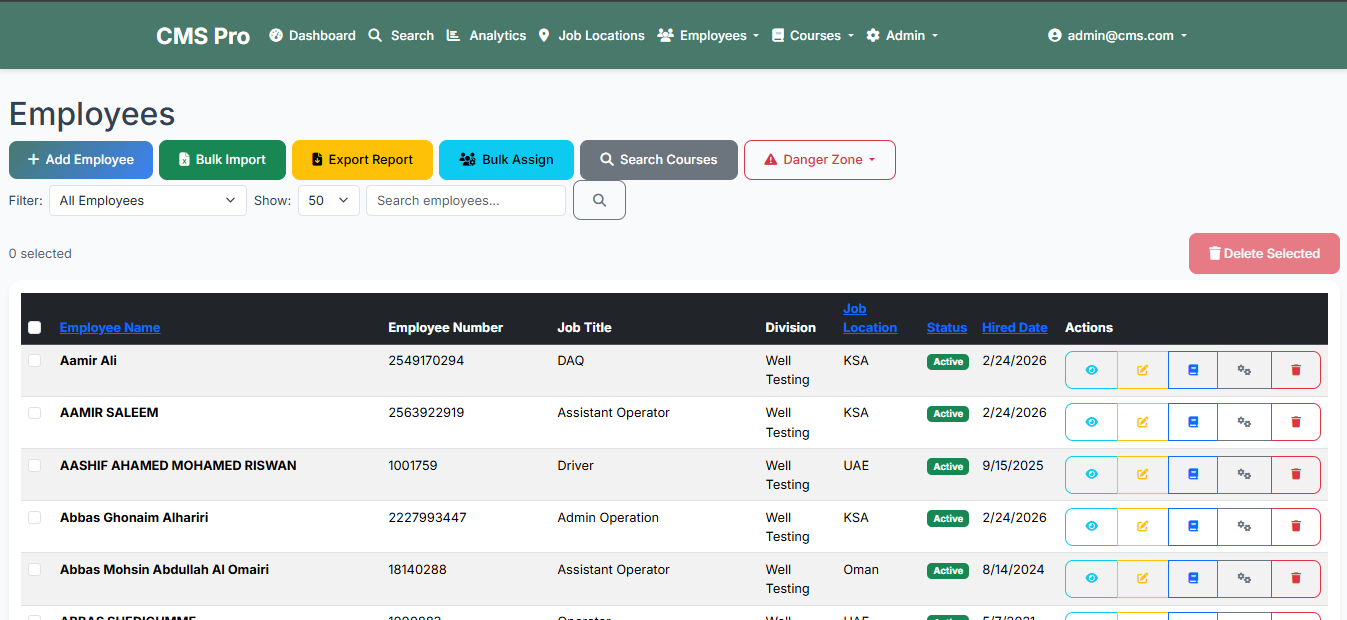This screenshot has width=1347, height=620.
Task: Delete AASHIF AHAMED MOHAMED RISWAN (trash icon)
Action: click(x=1296, y=474)
